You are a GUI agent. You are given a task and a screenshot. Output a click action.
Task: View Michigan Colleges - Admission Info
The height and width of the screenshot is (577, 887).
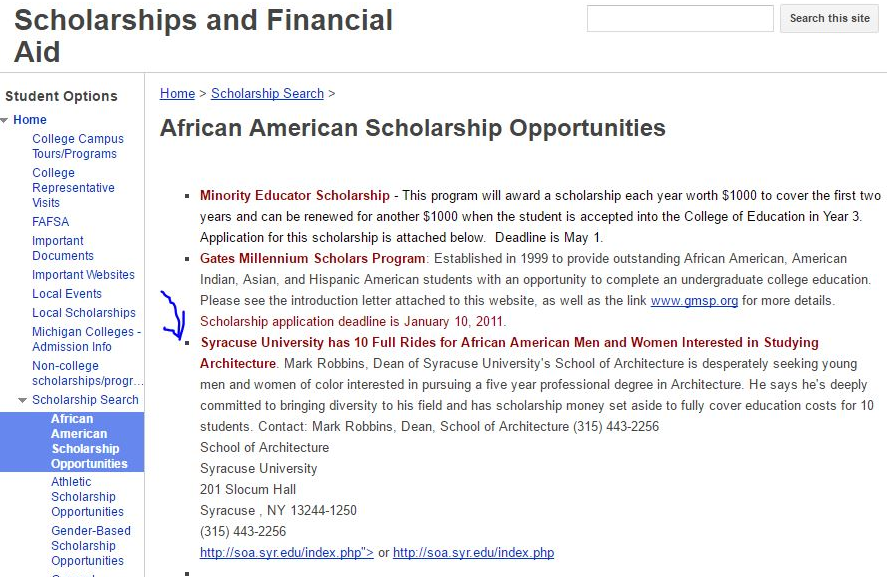point(86,339)
